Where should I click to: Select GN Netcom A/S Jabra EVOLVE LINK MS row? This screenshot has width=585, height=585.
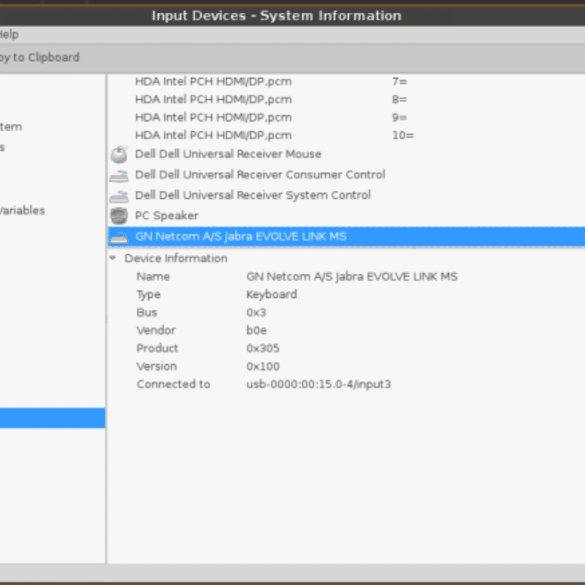tap(347, 237)
